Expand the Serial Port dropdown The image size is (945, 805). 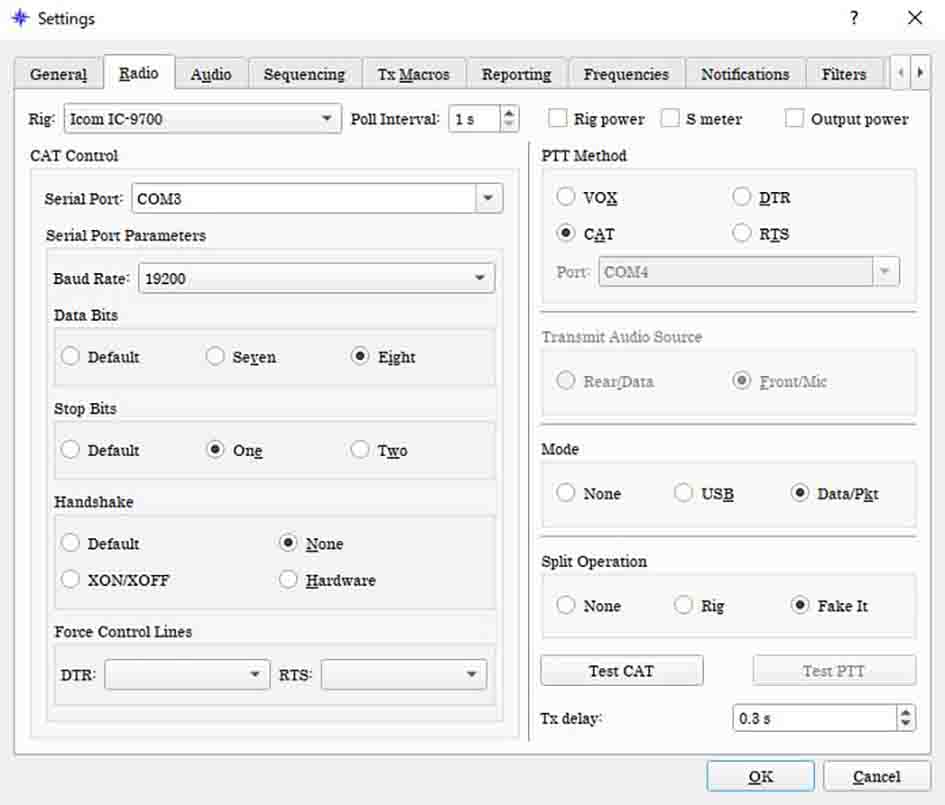click(x=487, y=198)
